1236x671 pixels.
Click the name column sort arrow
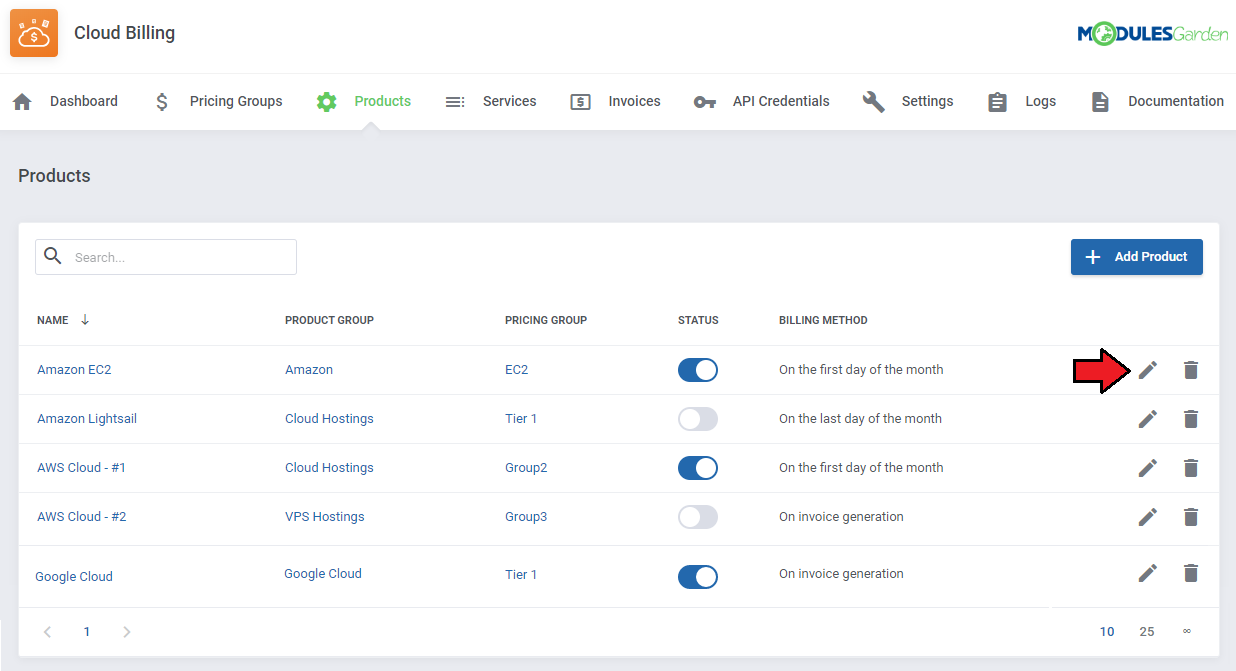[x=85, y=320]
